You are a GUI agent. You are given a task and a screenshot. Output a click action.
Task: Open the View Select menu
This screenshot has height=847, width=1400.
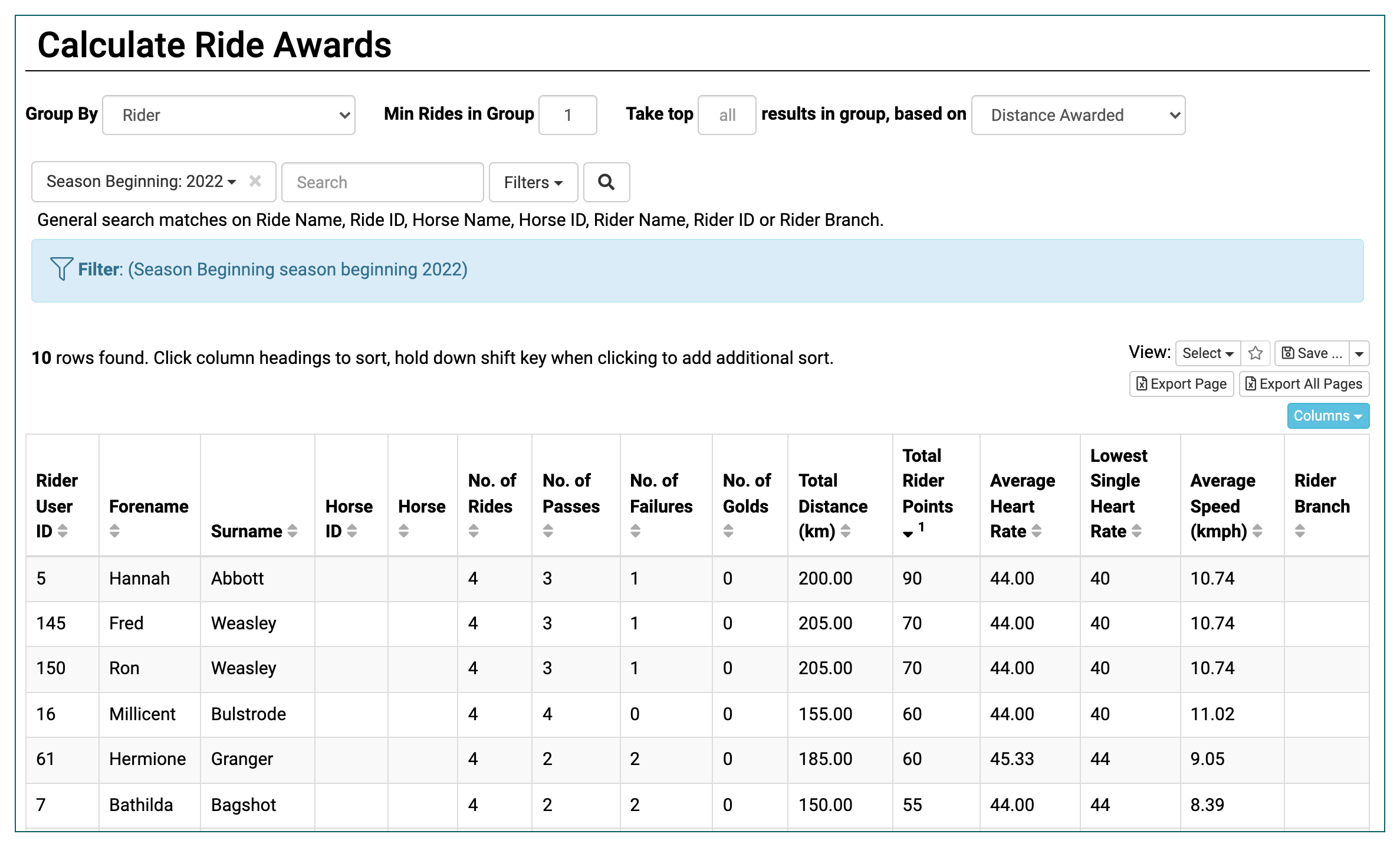coord(1207,353)
